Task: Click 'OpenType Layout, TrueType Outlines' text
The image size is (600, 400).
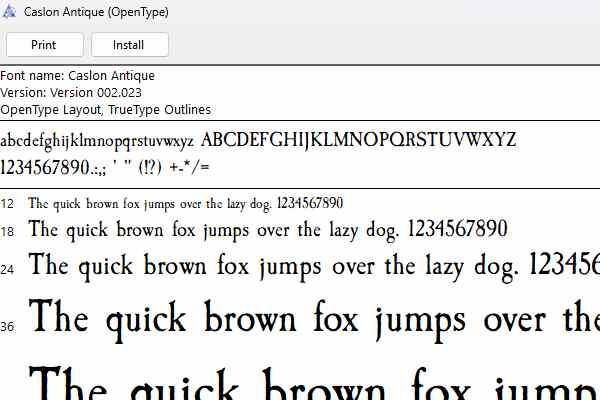Action: 106,110
